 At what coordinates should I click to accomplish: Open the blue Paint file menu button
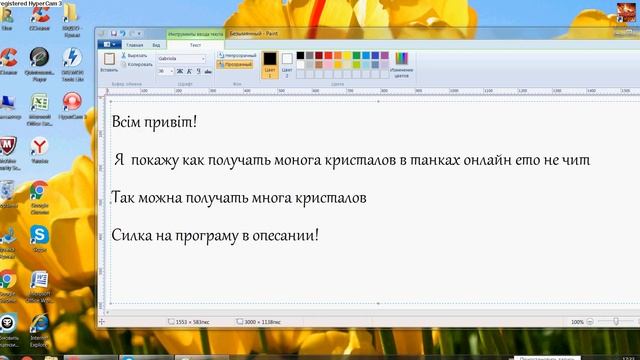[x=109, y=44]
